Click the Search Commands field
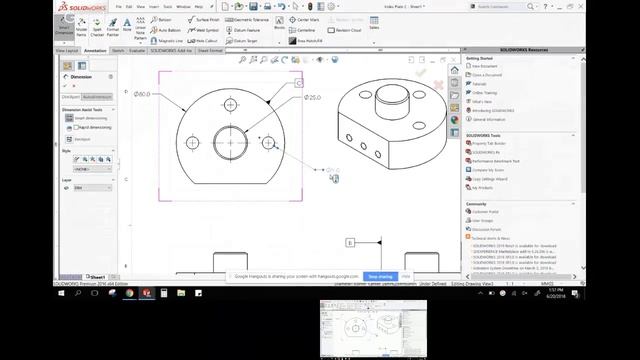The image size is (640, 360). [x=500, y=7]
